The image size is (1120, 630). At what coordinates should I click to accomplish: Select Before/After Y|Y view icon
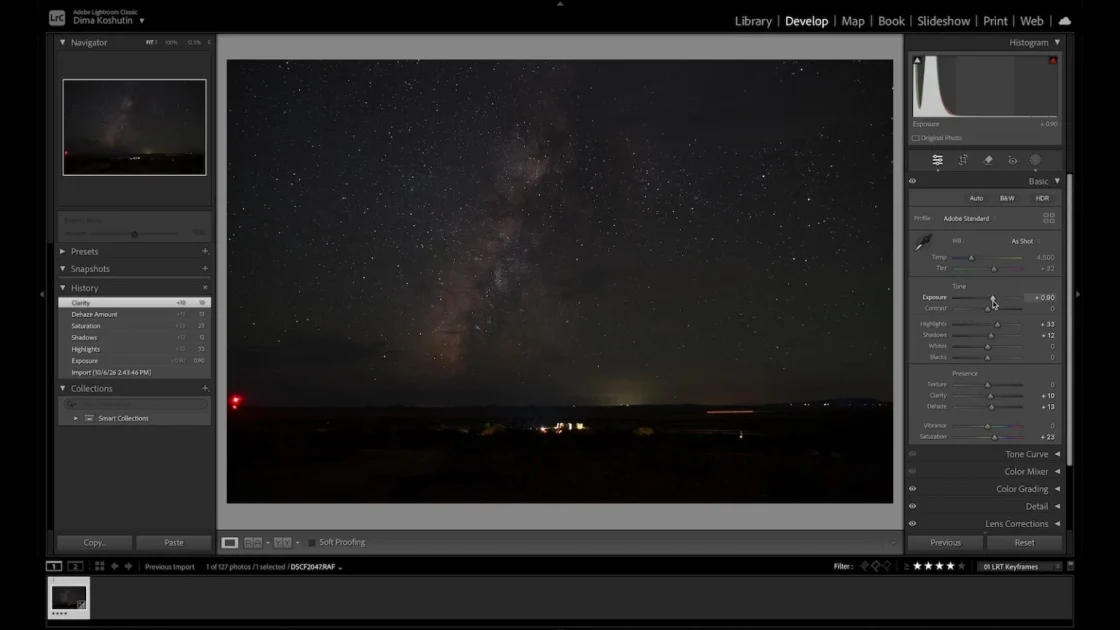click(283, 543)
